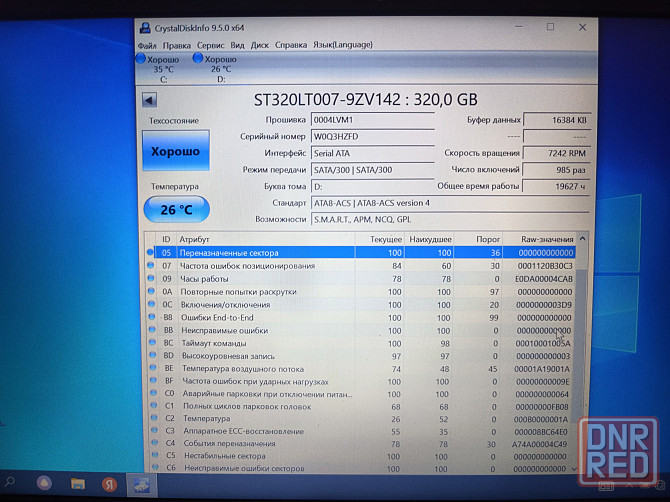The height and width of the screenshot is (502, 670).
Task: Open the Правка menu
Action: [176, 45]
